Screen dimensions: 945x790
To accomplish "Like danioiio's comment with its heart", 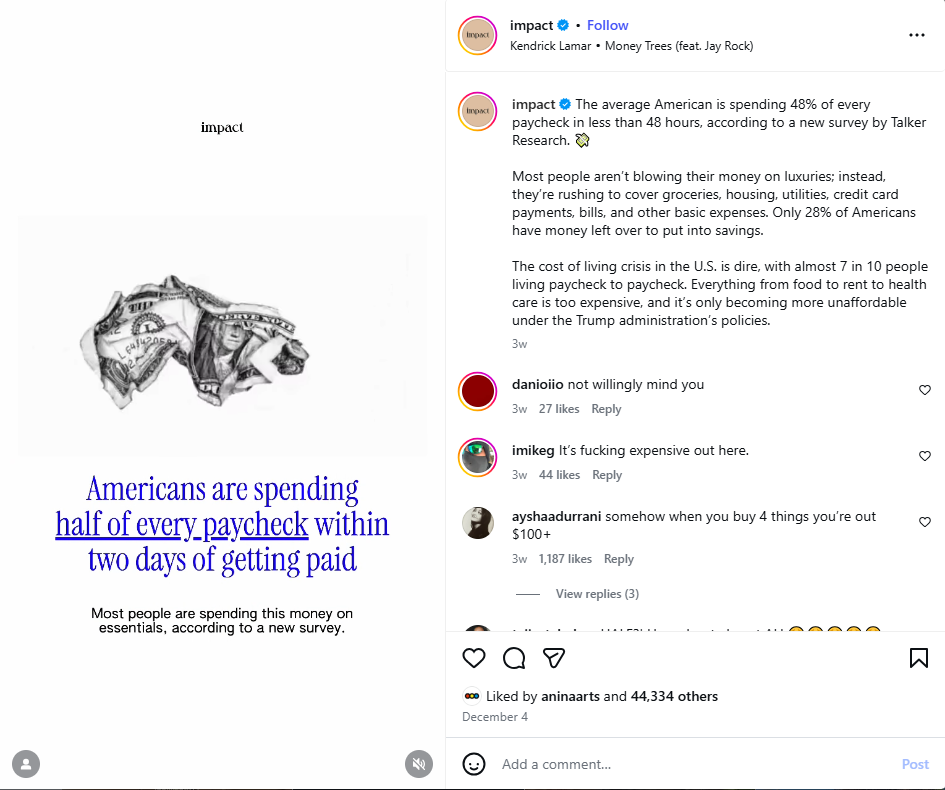I will coord(924,390).
